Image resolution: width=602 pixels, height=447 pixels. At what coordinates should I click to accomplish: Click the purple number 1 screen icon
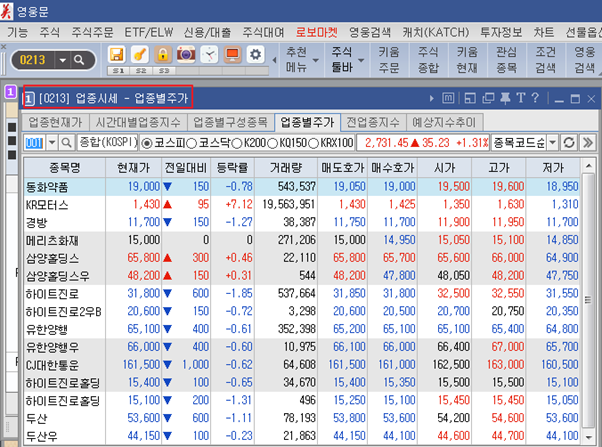pyautogui.click(x=10, y=92)
